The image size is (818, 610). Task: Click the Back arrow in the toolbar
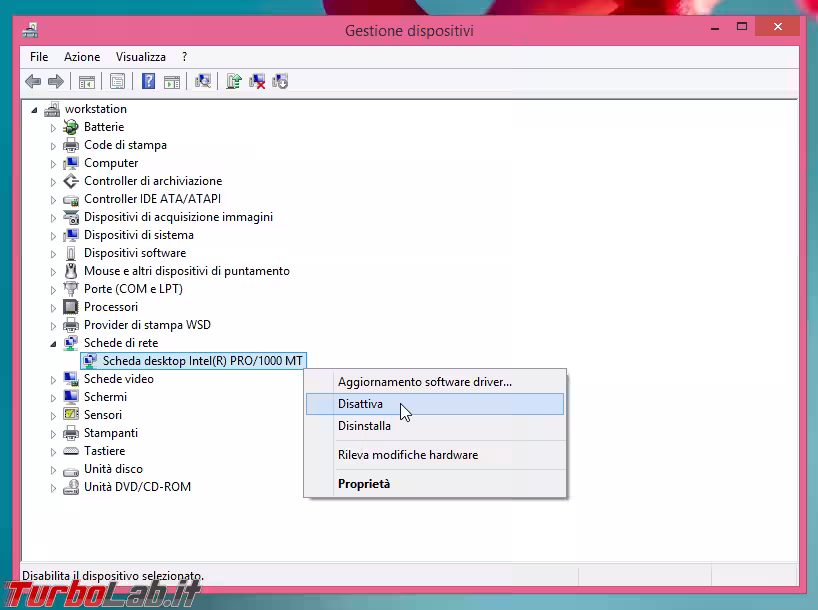coord(33,82)
